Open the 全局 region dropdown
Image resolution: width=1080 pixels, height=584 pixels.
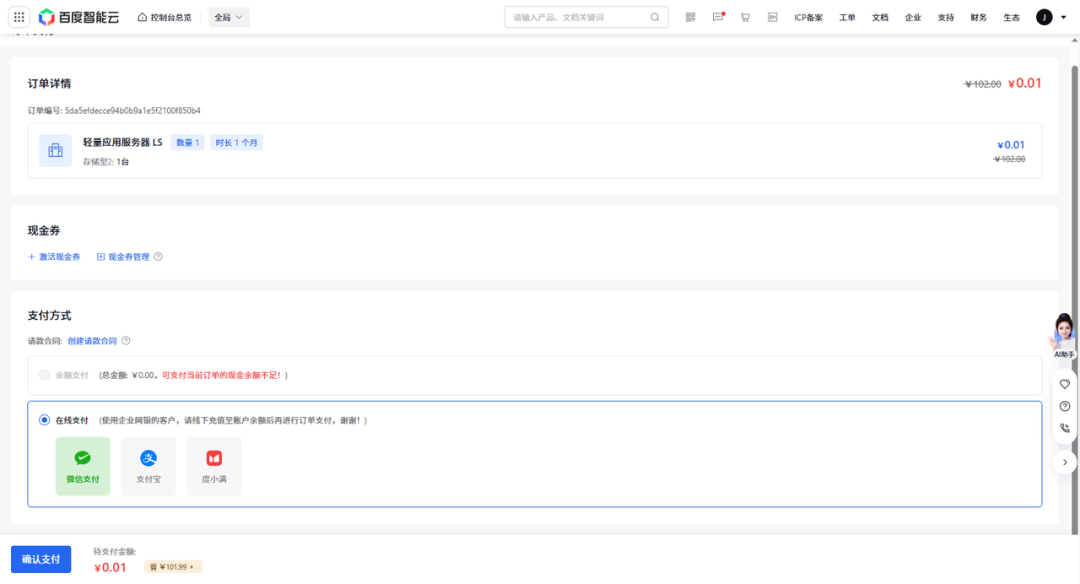click(229, 17)
